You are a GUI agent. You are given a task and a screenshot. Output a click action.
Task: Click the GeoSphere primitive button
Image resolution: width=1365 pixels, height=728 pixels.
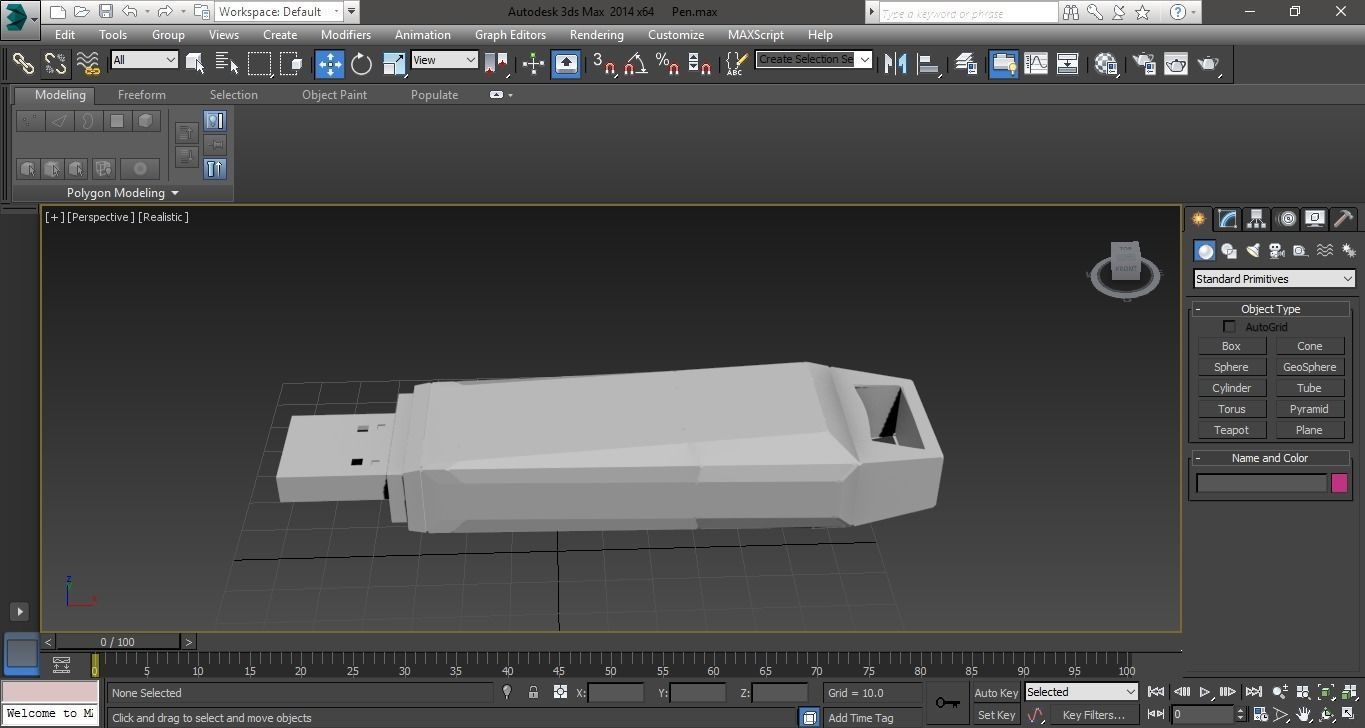(1309, 367)
